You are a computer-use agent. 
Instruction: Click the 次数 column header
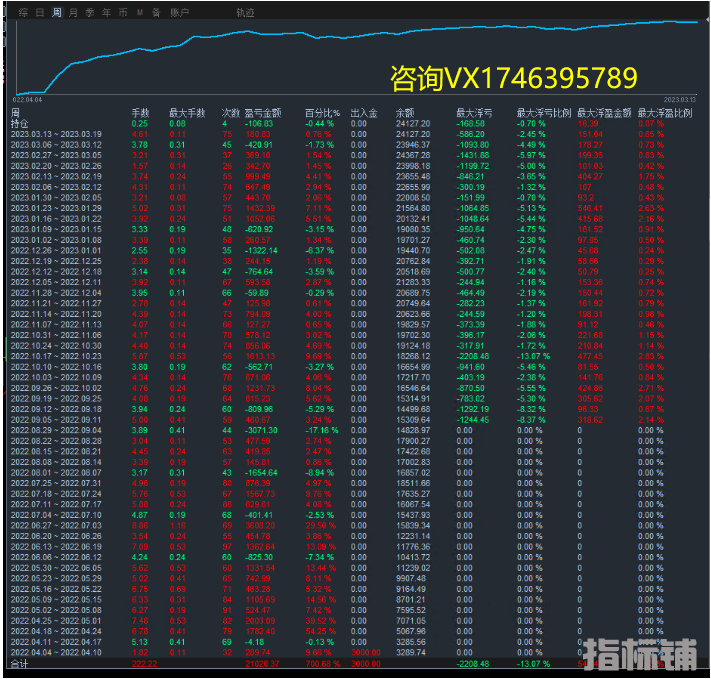229,114
